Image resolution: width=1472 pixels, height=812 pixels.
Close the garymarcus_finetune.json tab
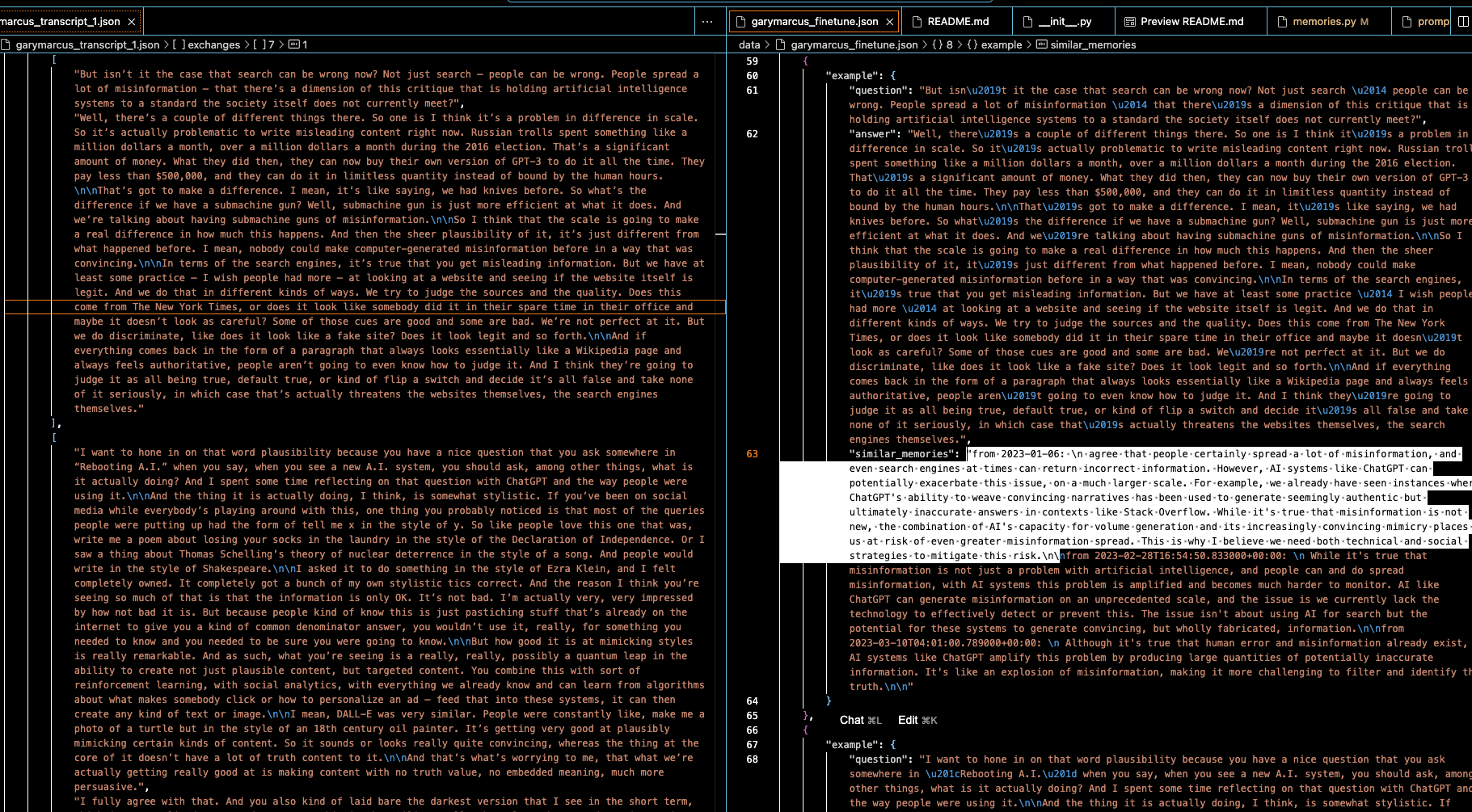tap(890, 22)
